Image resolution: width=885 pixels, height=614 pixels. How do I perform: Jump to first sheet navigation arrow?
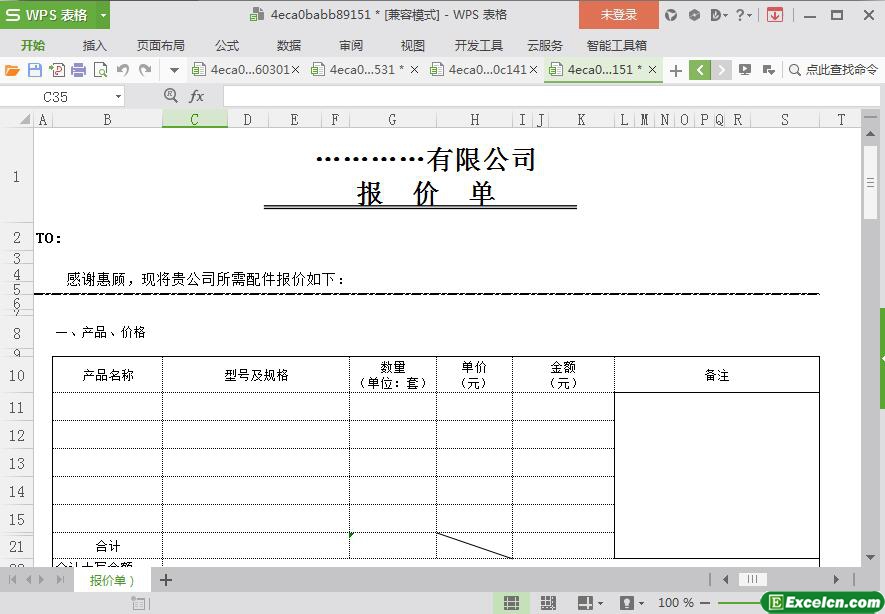click(12, 580)
